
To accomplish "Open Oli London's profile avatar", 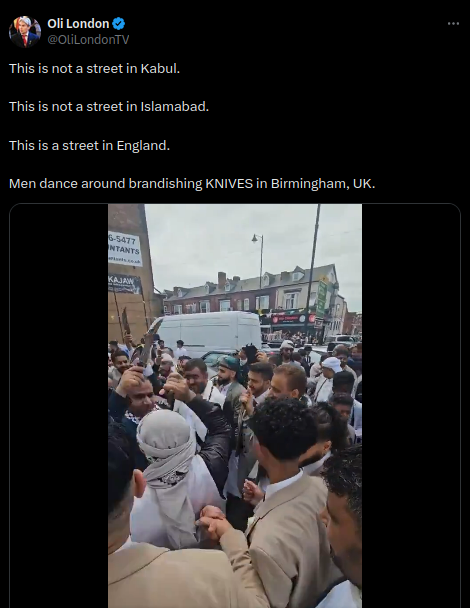I will [25, 31].
